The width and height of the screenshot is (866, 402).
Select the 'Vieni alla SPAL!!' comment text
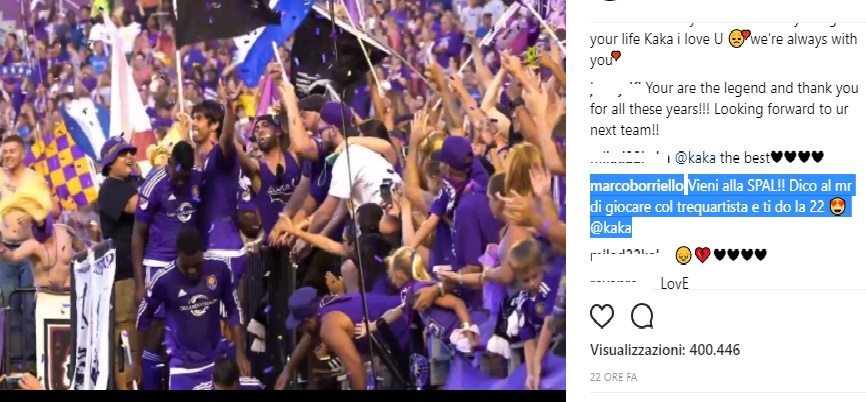pos(724,207)
